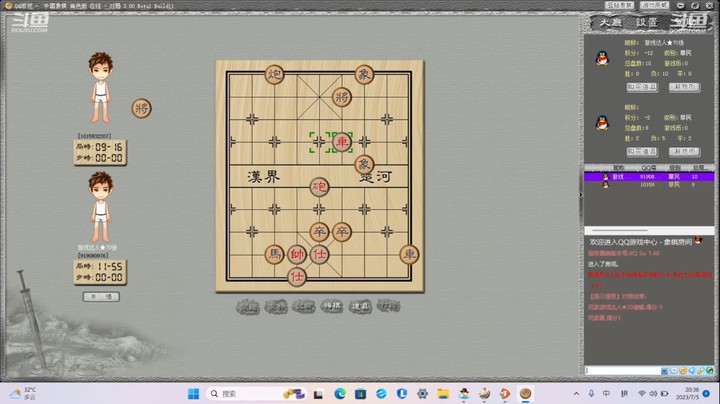Screen dimensions: 720x404
Task: Select the red 車 with green highlight brackets
Action: coord(342,142)
